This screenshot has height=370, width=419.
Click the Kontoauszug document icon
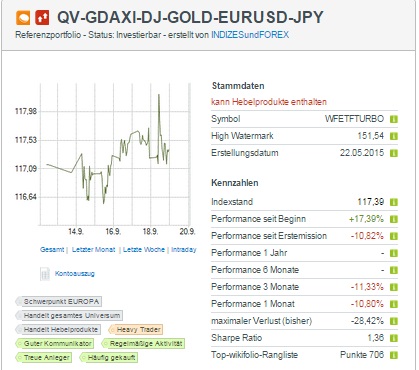(x=45, y=274)
